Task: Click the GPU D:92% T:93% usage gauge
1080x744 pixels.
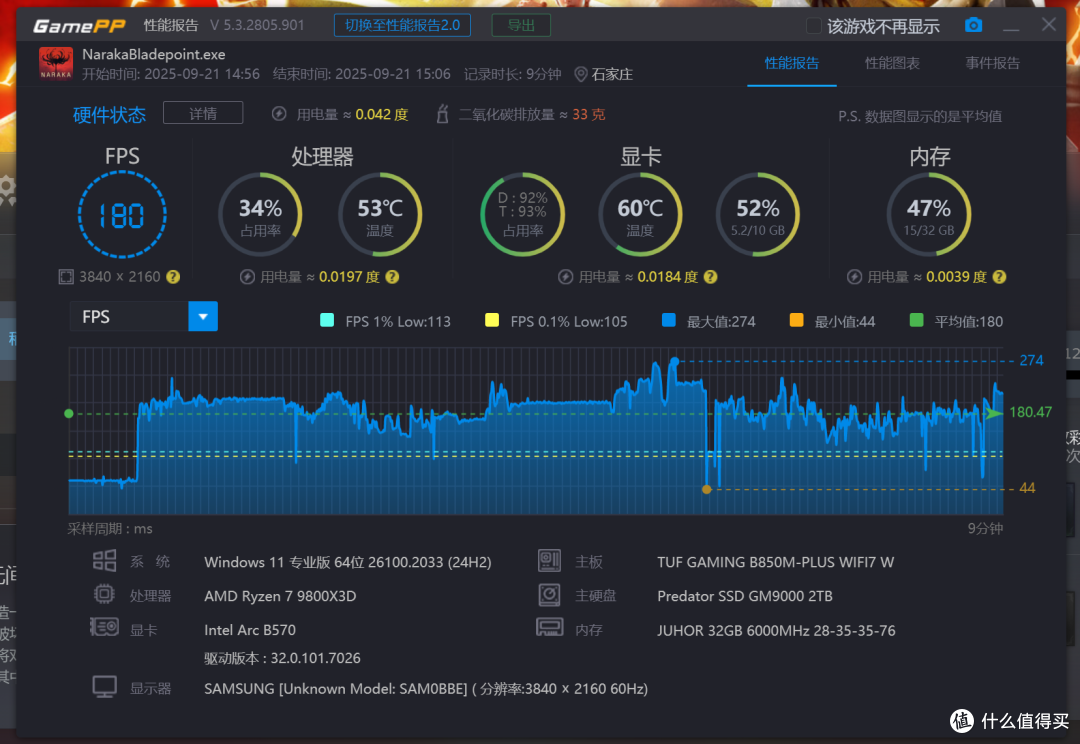Action: (523, 215)
